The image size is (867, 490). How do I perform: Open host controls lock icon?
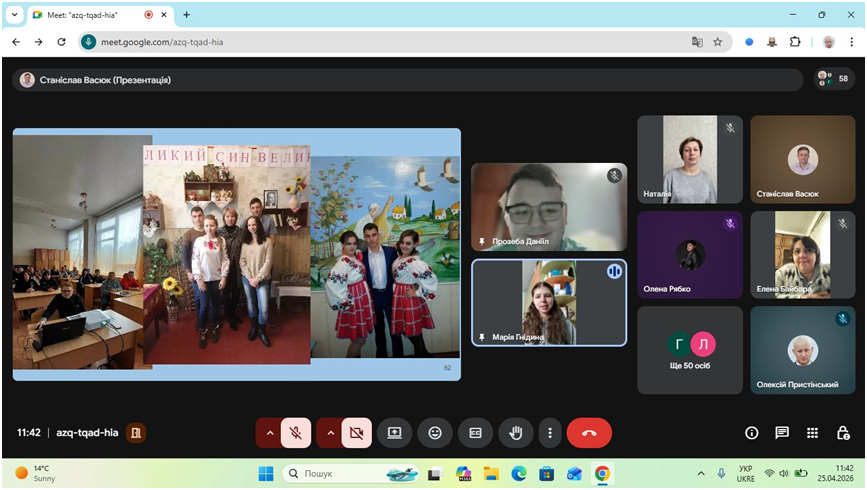pos(843,433)
